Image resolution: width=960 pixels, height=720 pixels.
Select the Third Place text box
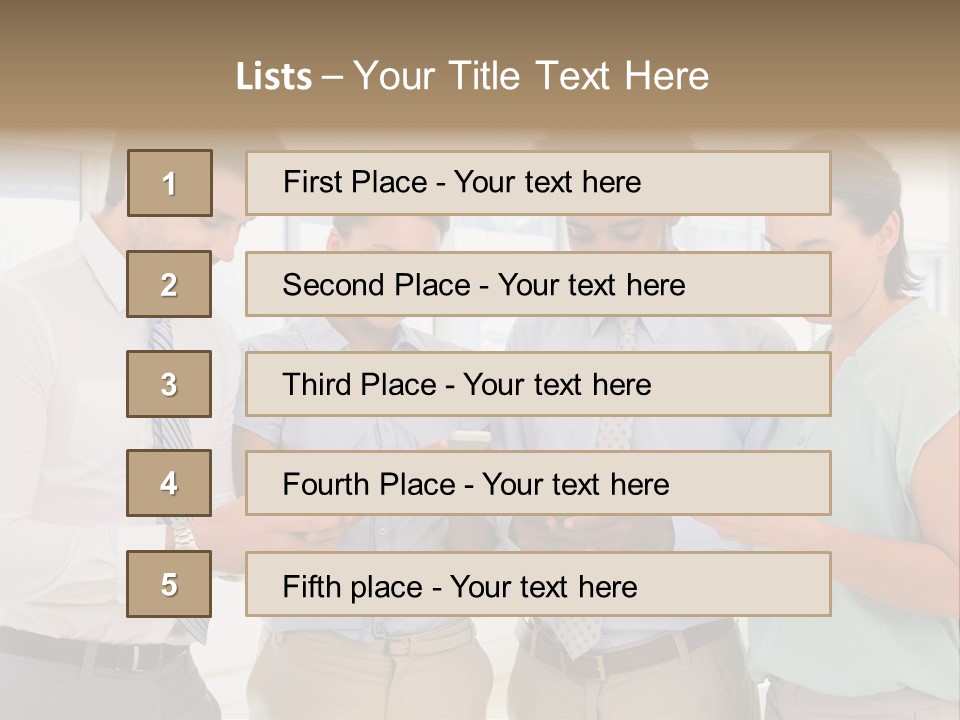point(538,384)
